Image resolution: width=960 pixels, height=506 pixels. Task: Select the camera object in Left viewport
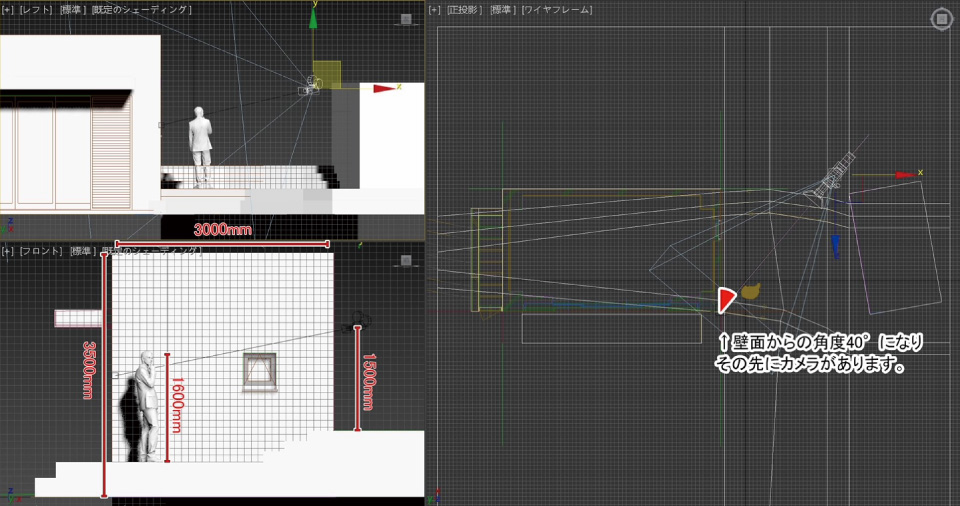click(310, 85)
